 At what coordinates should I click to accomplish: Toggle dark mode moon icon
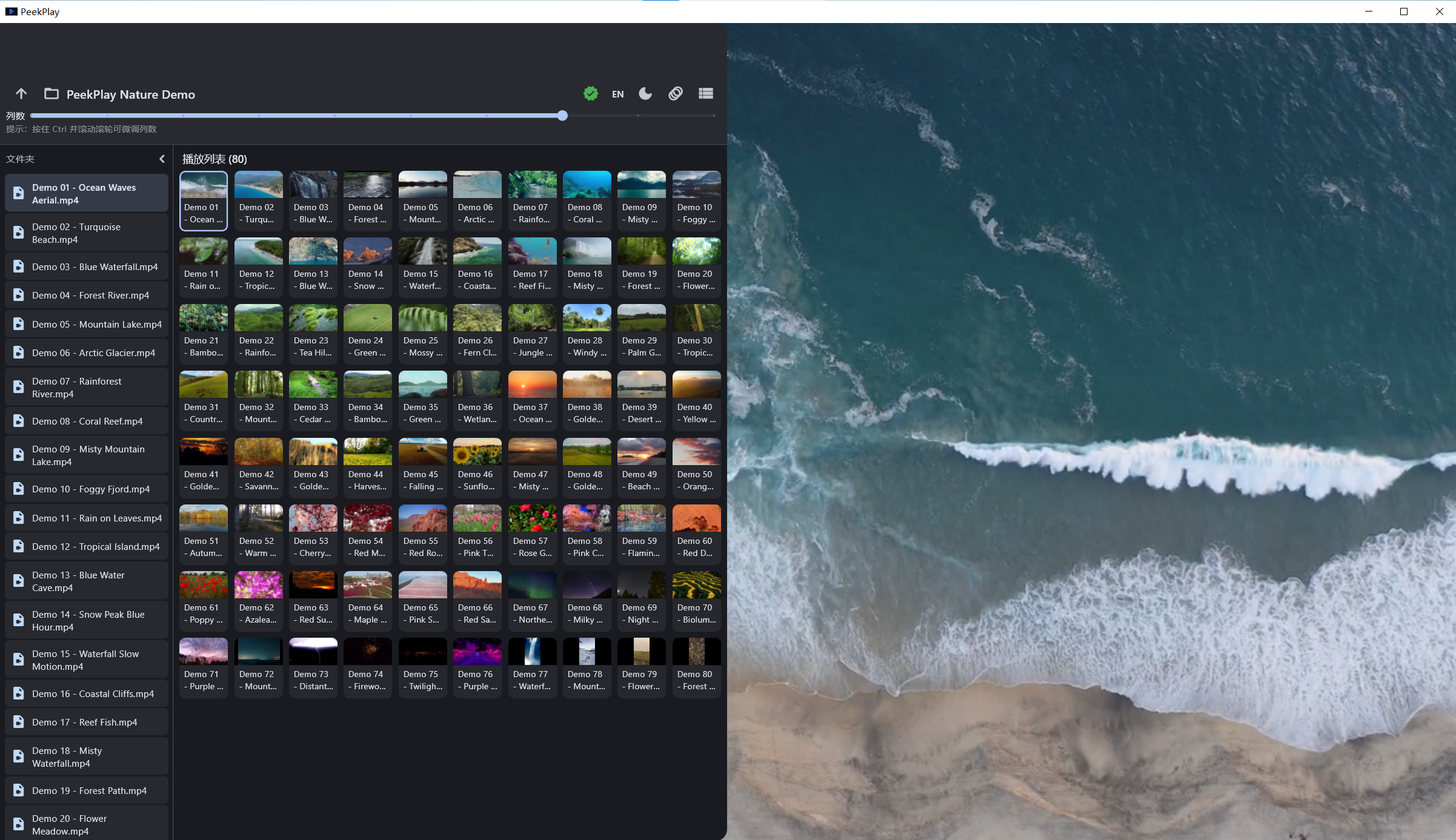point(645,94)
